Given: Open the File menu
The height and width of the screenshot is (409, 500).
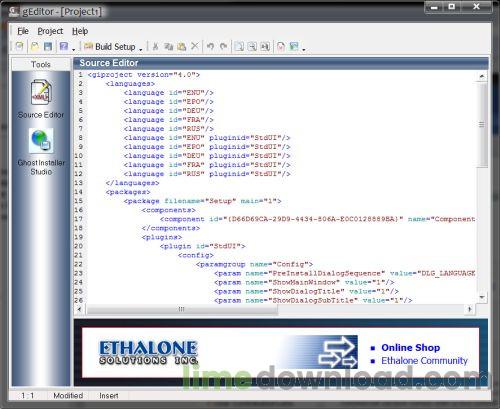Looking at the screenshot, I should pyautogui.click(x=23, y=31).
